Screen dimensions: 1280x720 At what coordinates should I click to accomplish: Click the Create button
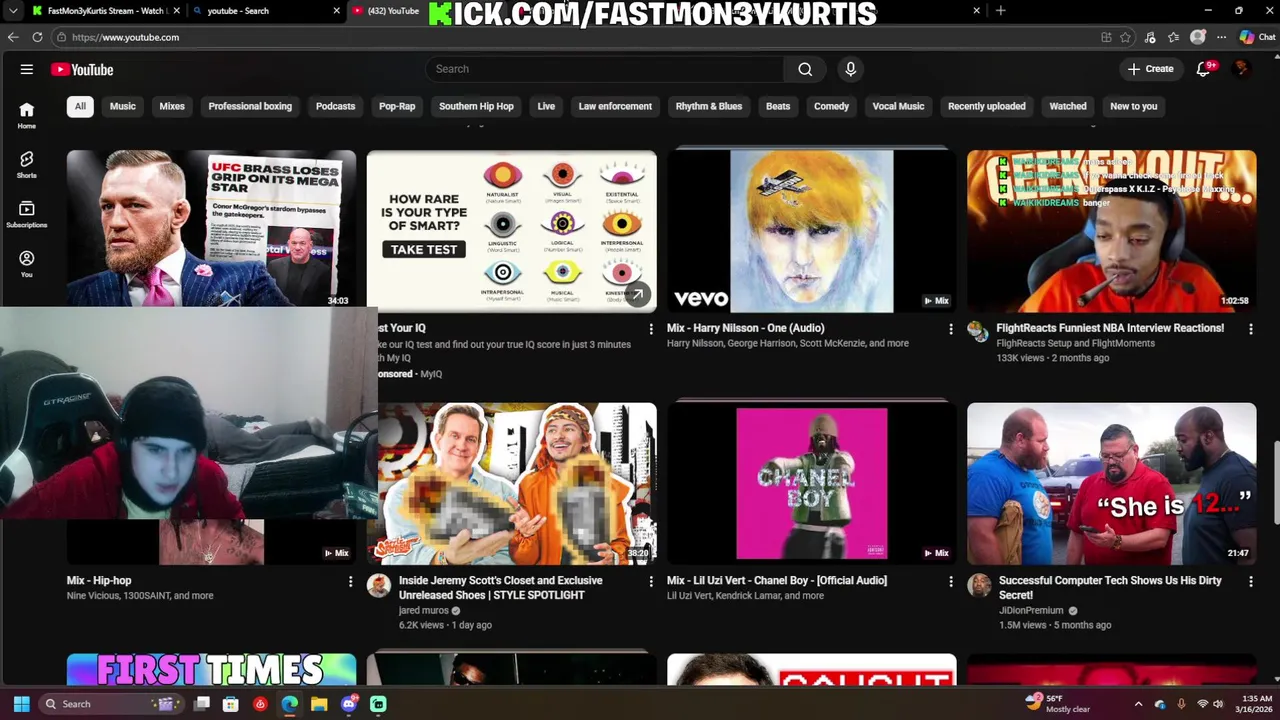tap(1151, 69)
